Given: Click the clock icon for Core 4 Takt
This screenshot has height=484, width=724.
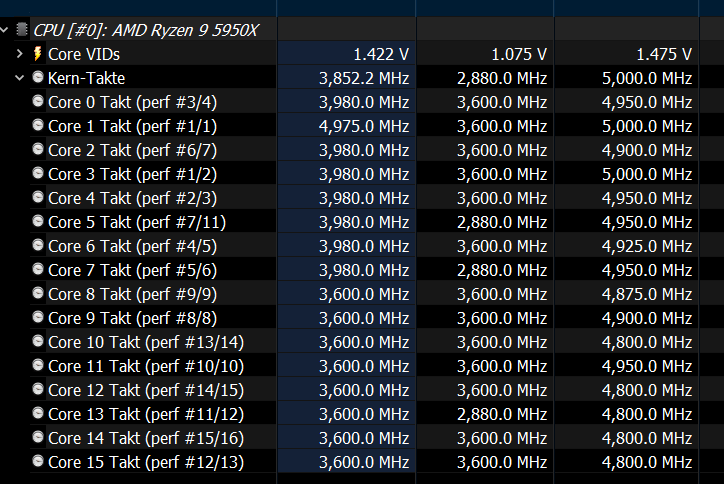Looking at the screenshot, I should [x=37, y=197].
